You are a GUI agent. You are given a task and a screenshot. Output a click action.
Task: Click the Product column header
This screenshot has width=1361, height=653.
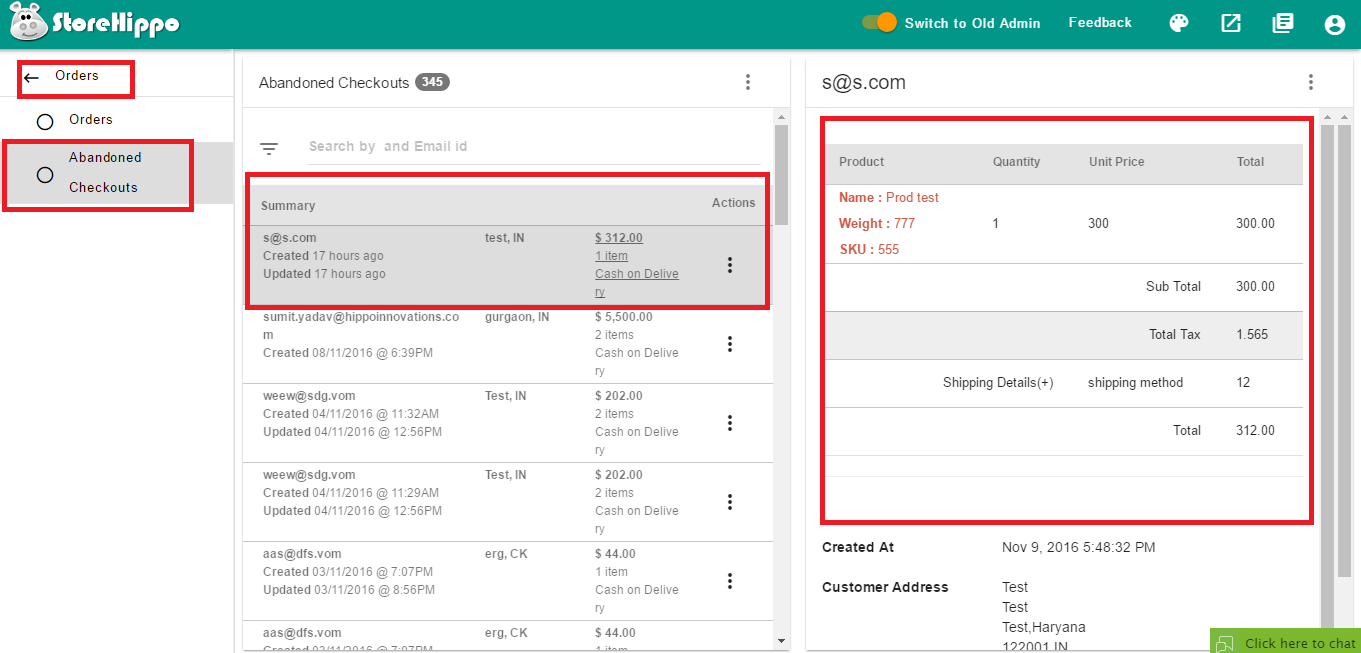tap(862, 162)
